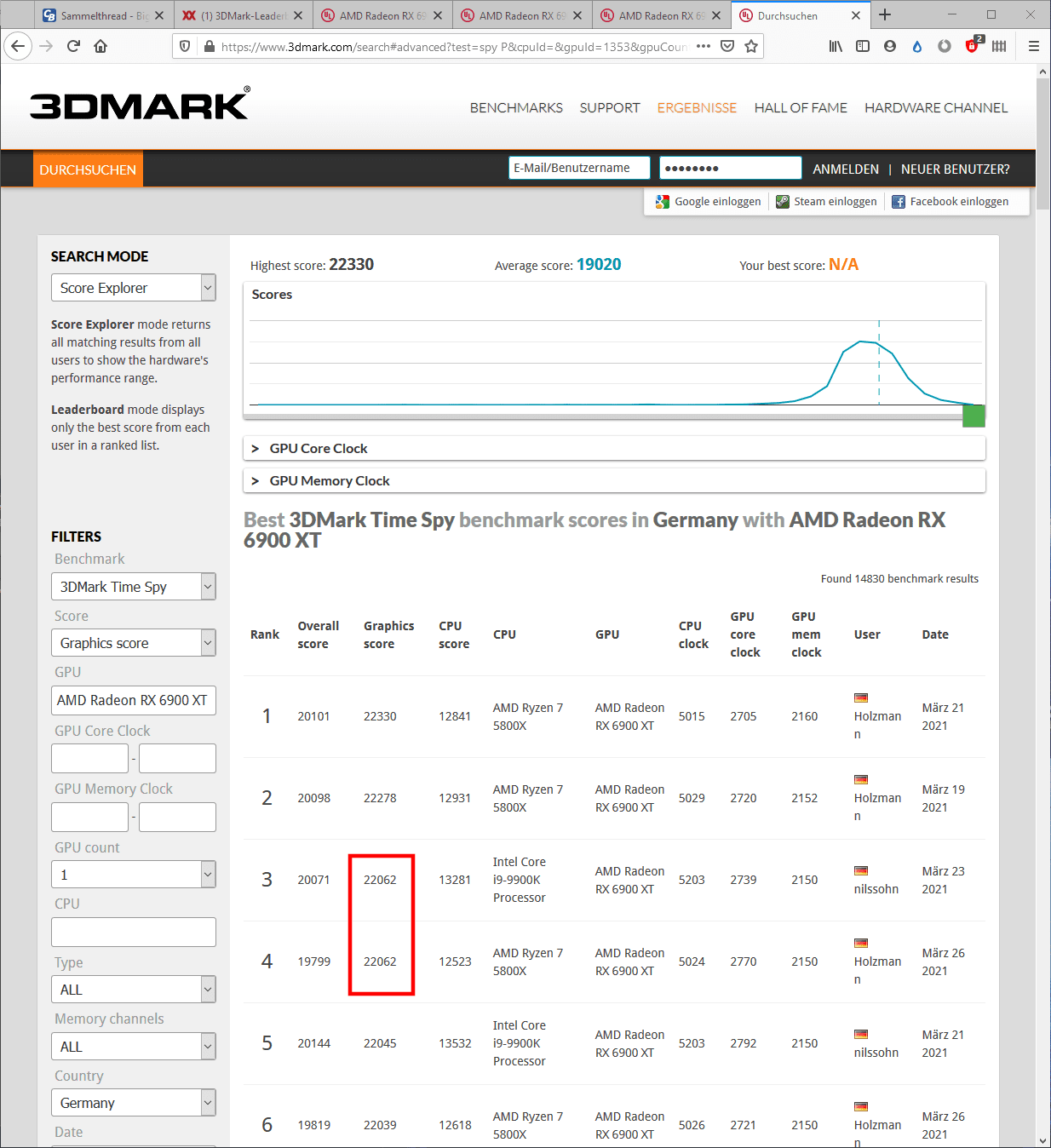Open the uBlock Origin extension icon

pyautogui.click(x=973, y=45)
